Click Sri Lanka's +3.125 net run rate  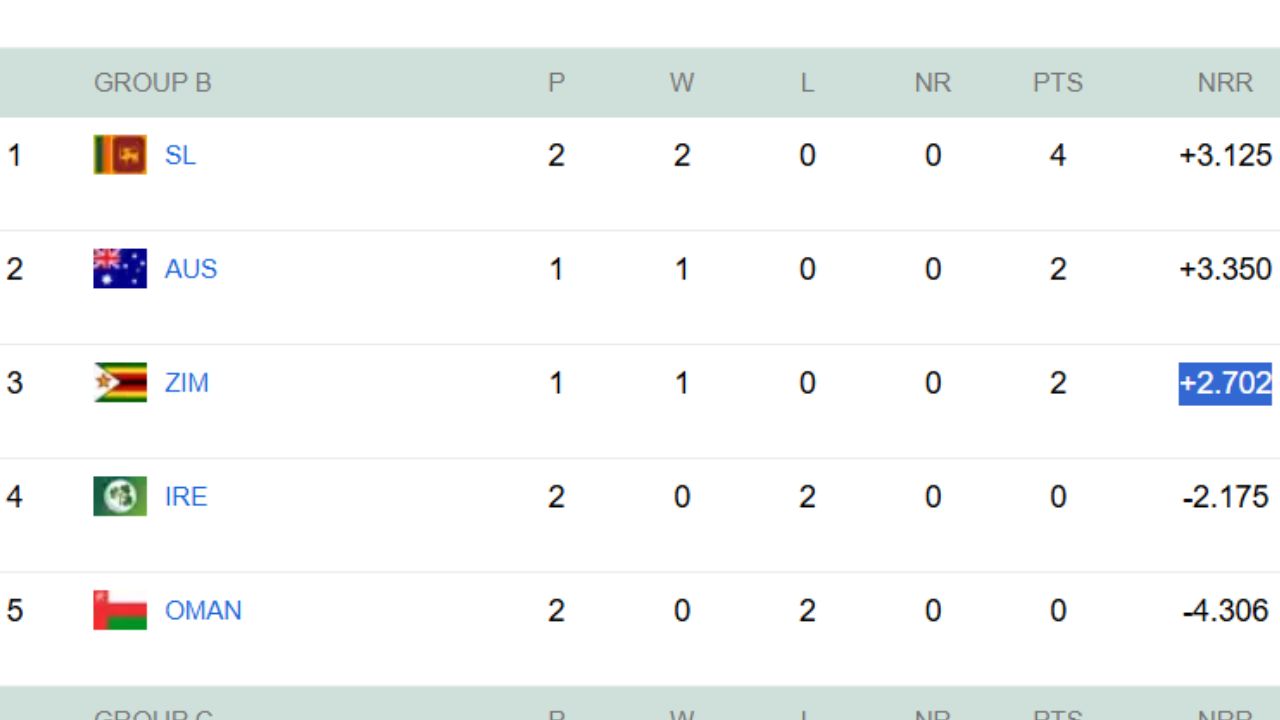[1225, 155]
